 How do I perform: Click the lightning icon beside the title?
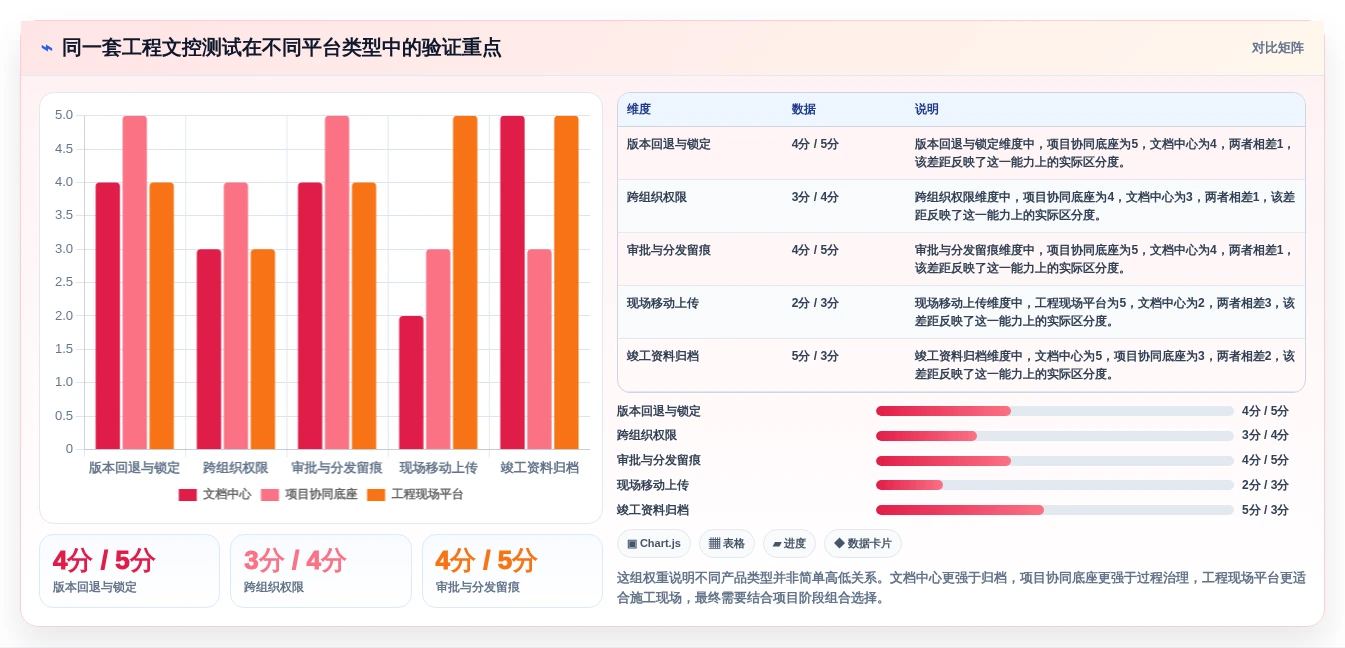[x=47, y=48]
